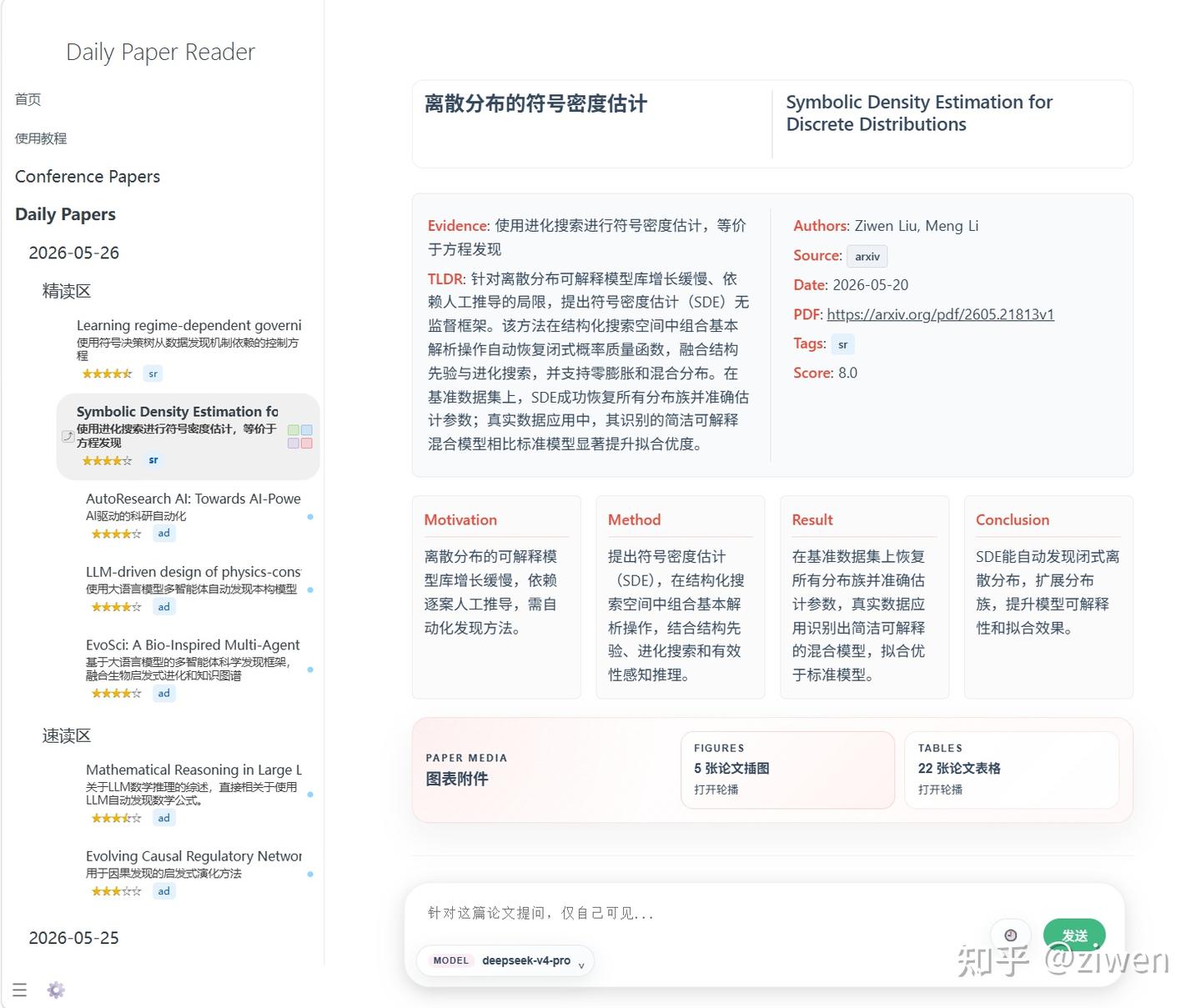This screenshot has width=1201, height=1008.
Task: Open the 22 张论文表格 tables carousel
Action: [1011, 770]
